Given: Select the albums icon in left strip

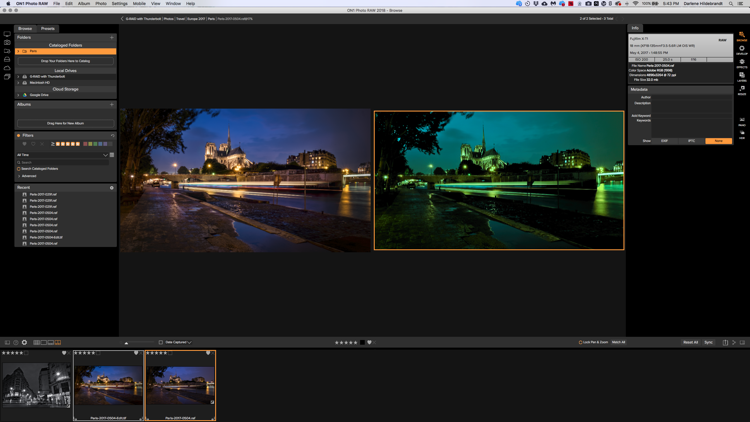Looking at the screenshot, I should pos(7,77).
